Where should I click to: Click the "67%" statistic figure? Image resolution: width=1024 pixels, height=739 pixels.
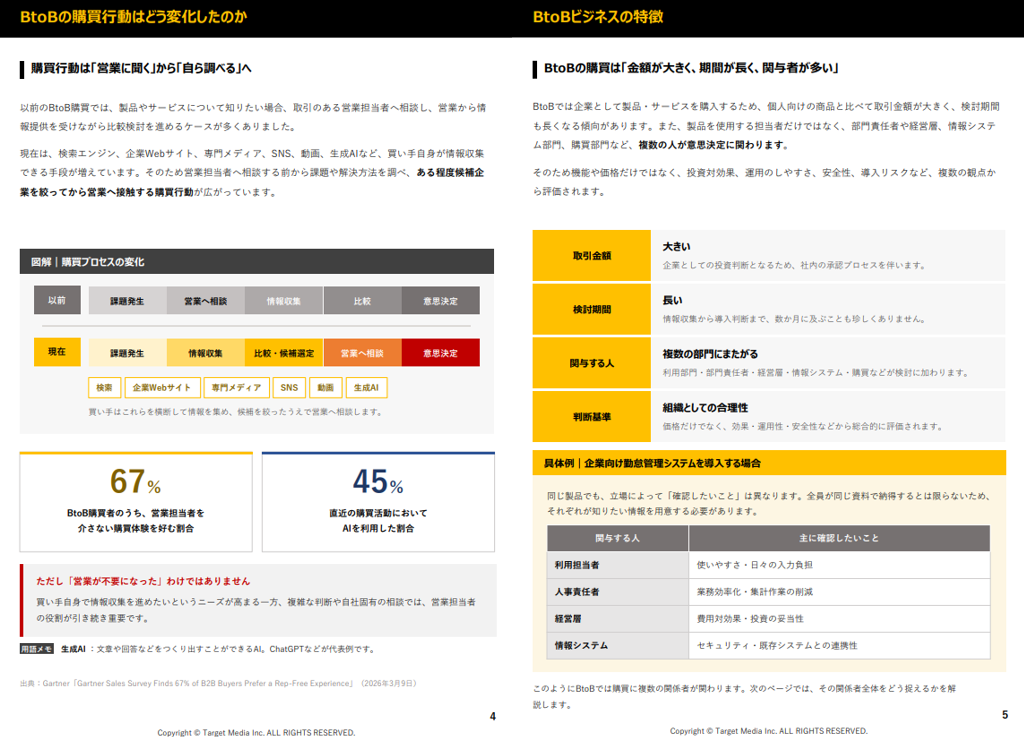point(136,482)
